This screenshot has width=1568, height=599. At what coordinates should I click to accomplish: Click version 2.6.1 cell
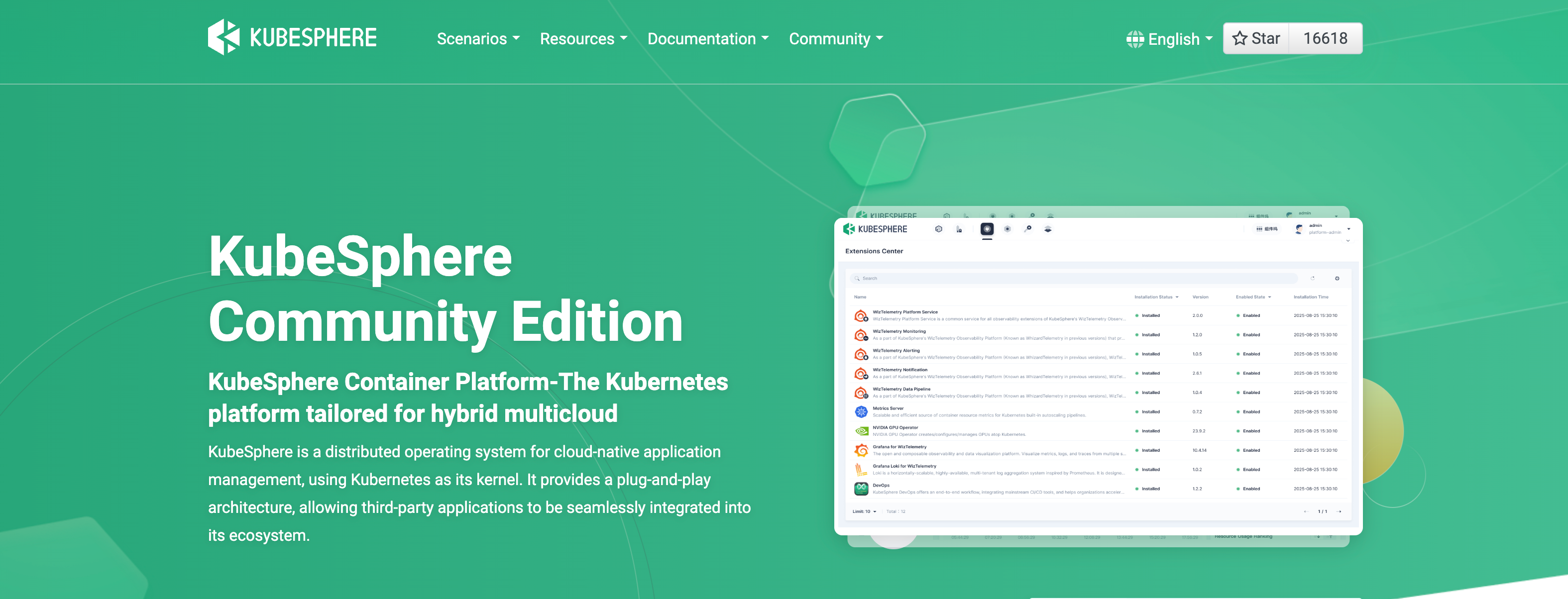(1197, 374)
